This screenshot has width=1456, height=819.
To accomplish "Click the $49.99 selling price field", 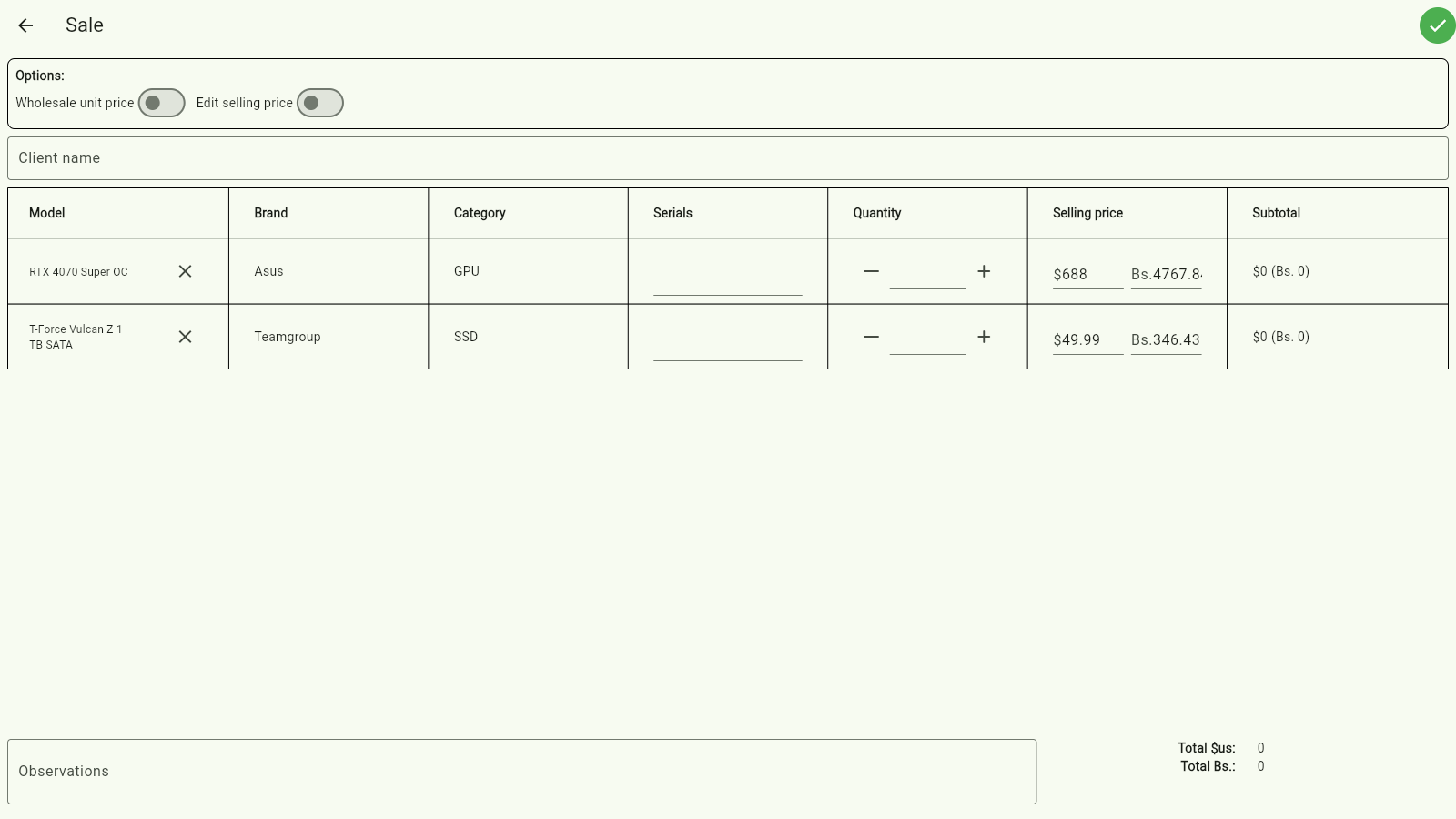I will click(x=1087, y=339).
